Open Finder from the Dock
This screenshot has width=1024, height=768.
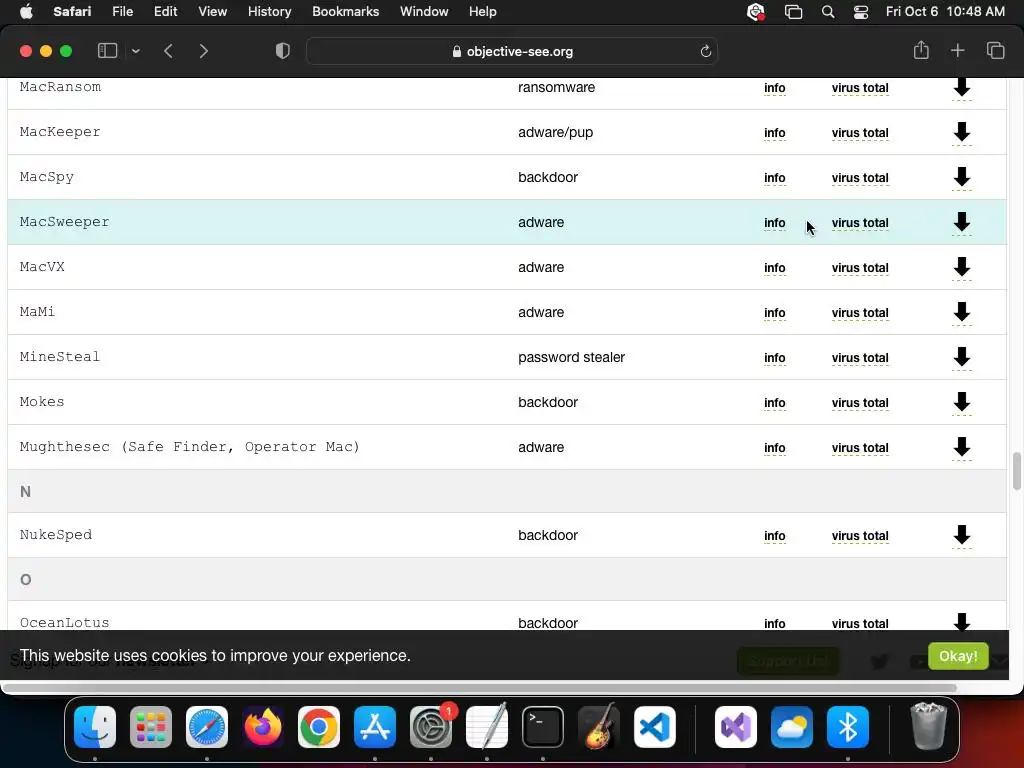point(95,727)
